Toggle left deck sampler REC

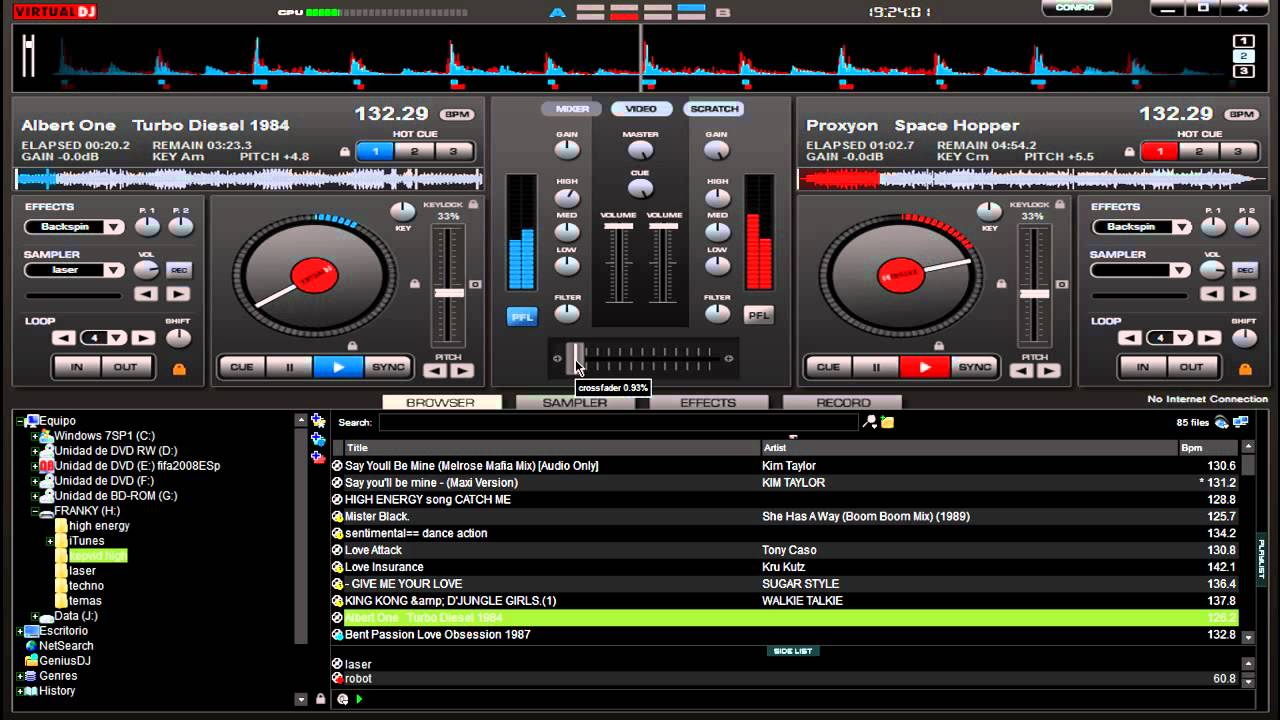coord(179,270)
